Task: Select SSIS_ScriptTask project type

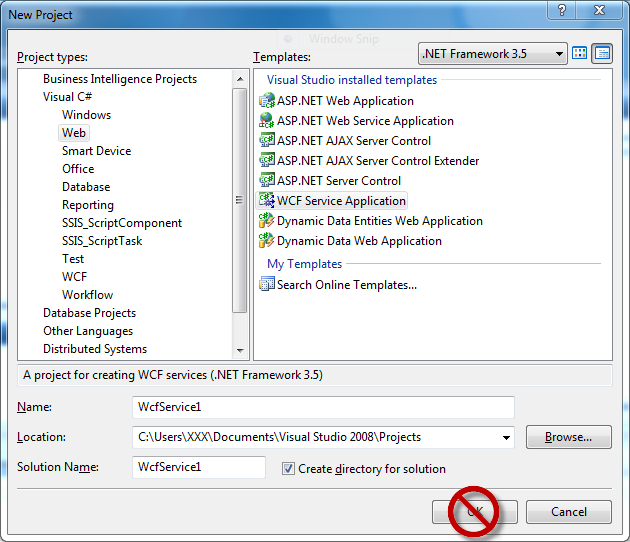Action: [102, 241]
